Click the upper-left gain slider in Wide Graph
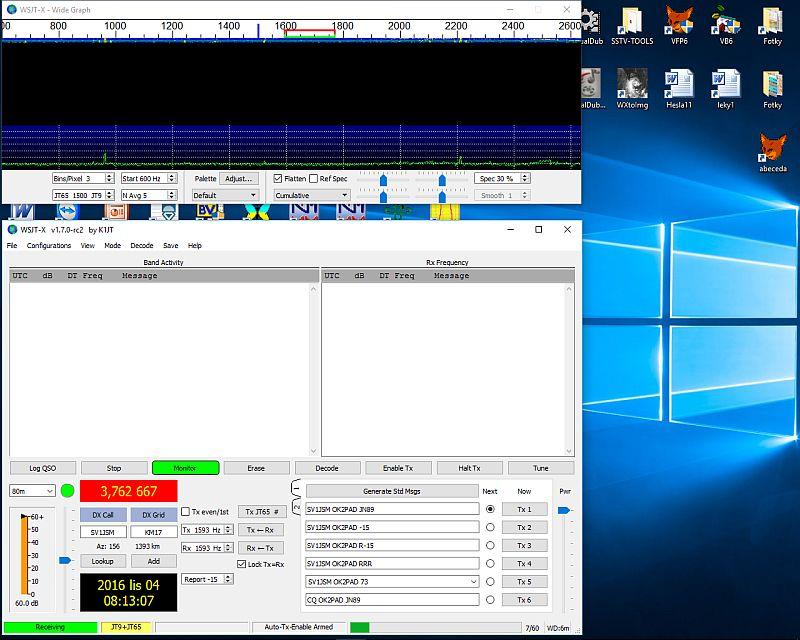Screen dimensions: 800x640 [x=384, y=181]
